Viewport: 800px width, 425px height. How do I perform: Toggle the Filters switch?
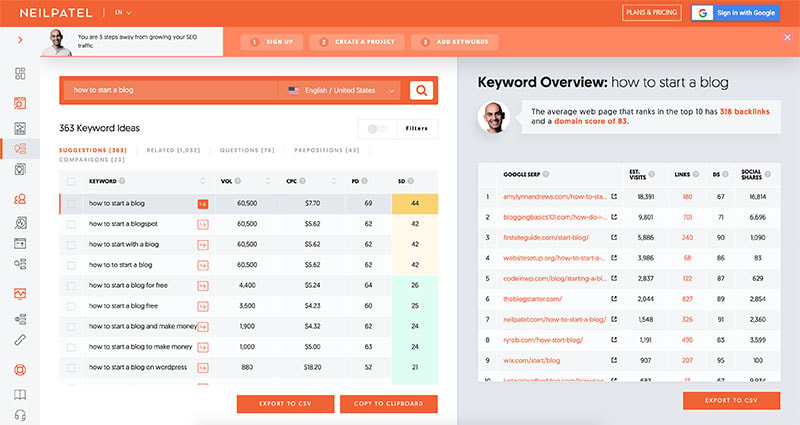click(x=378, y=129)
